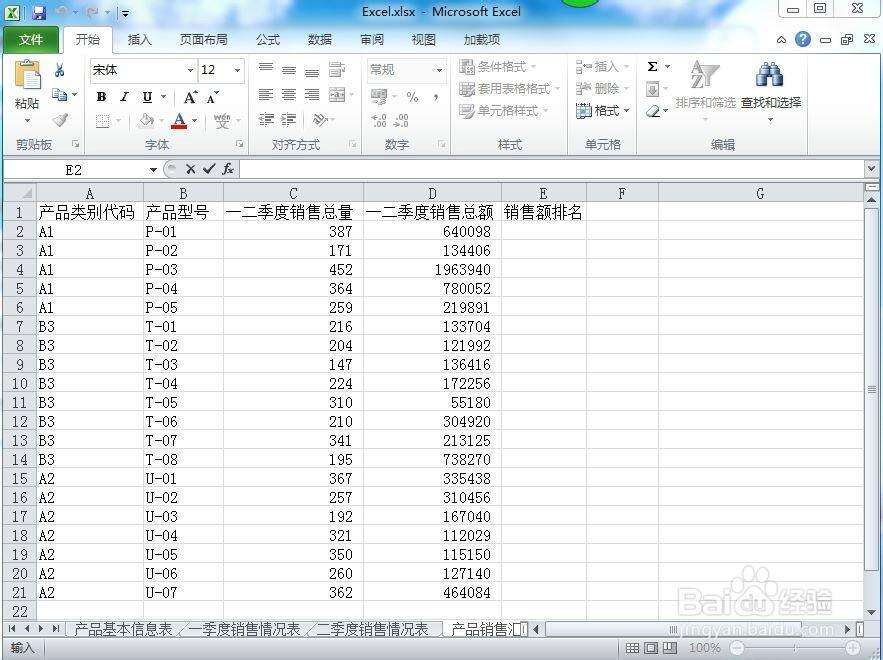The image size is (883, 660).
Task: Increase font size with large A
Action: [x=190, y=97]
